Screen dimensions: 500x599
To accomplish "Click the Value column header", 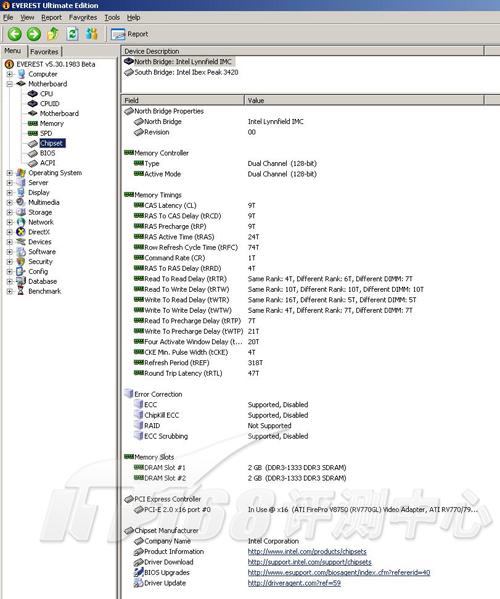I will [364, 100].
